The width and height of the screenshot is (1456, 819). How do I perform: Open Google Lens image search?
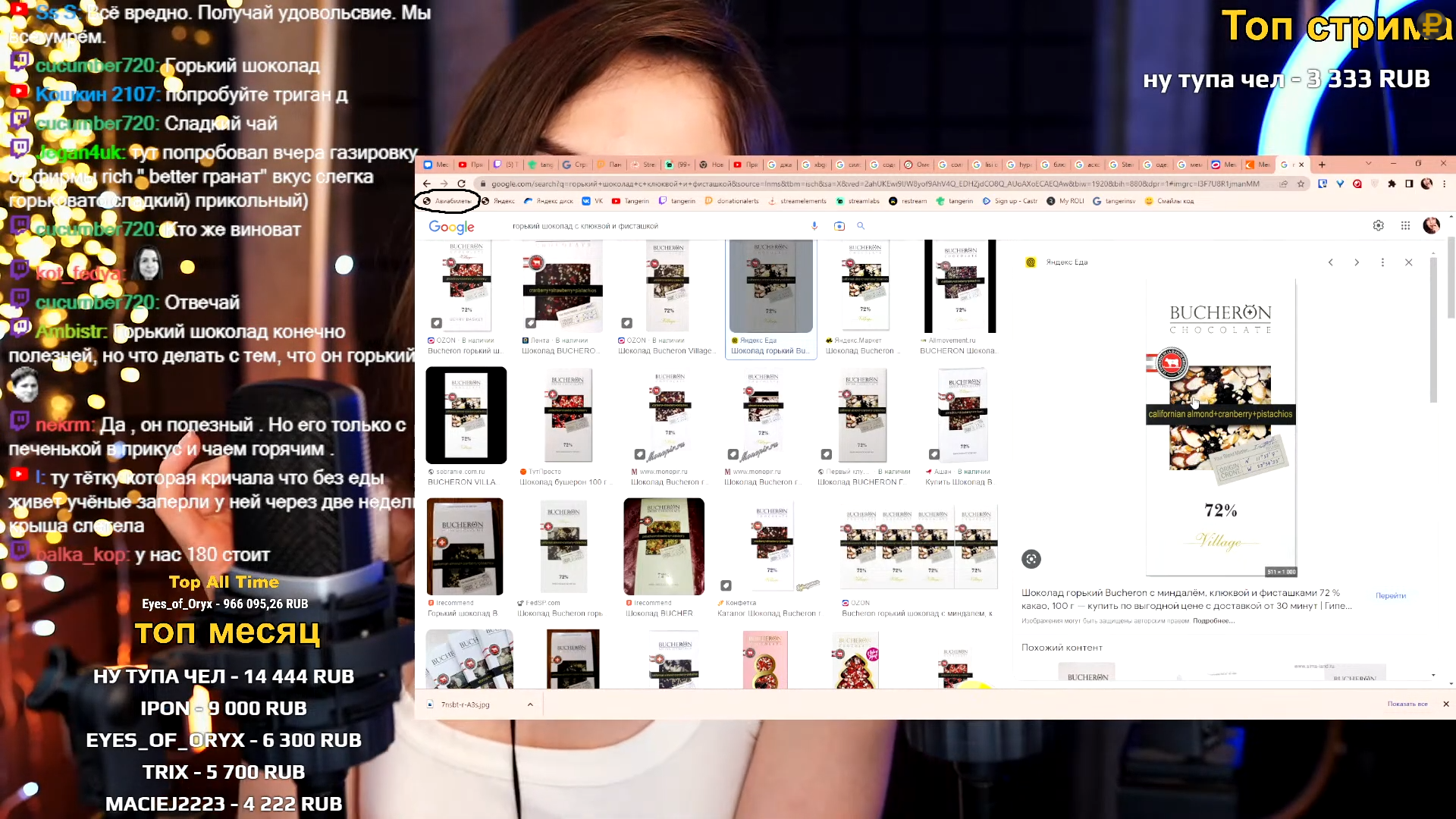pyautogui.click(x=839, y=226)
